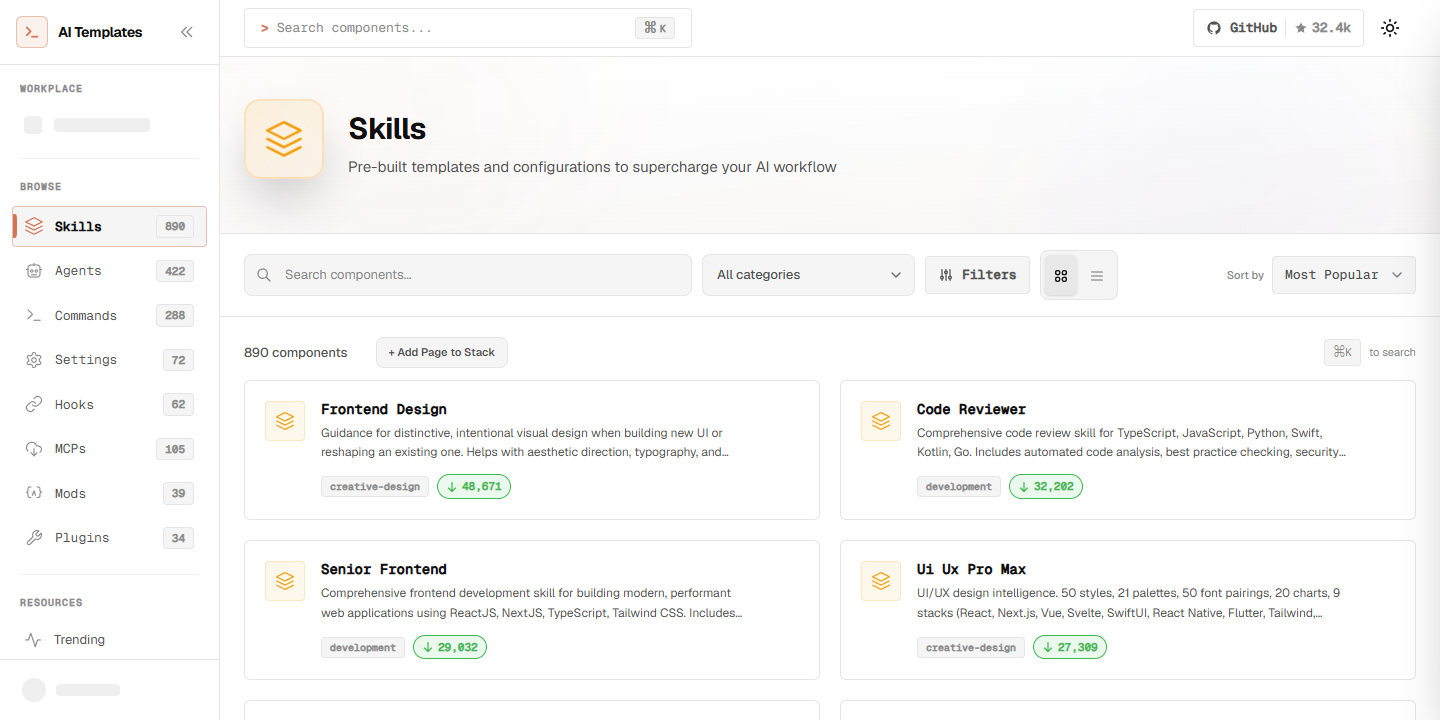Click the Hooks link icon in sidebar

[x=34, y=405]
